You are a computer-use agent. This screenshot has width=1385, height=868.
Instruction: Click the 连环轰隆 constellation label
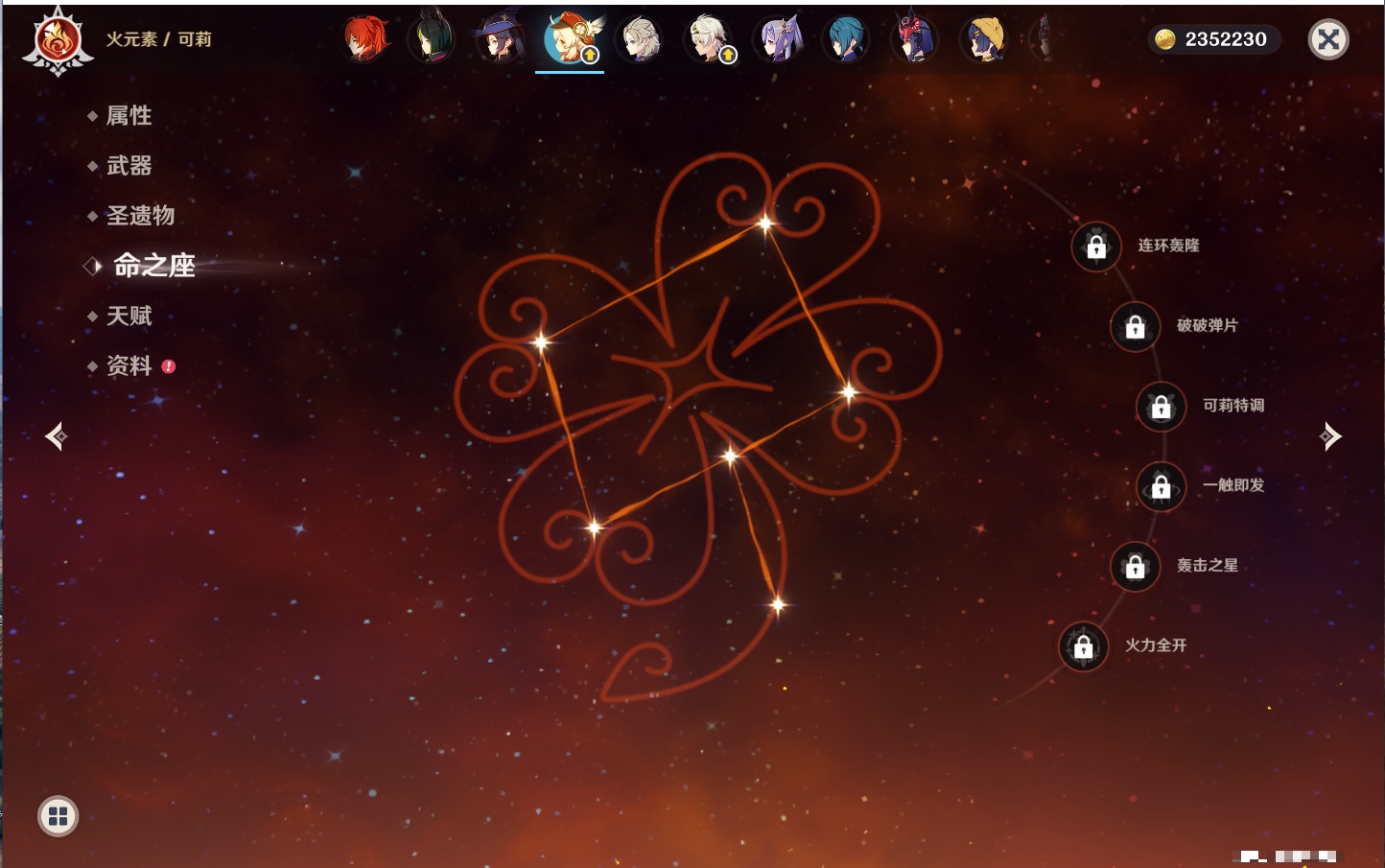[1168, 246]
